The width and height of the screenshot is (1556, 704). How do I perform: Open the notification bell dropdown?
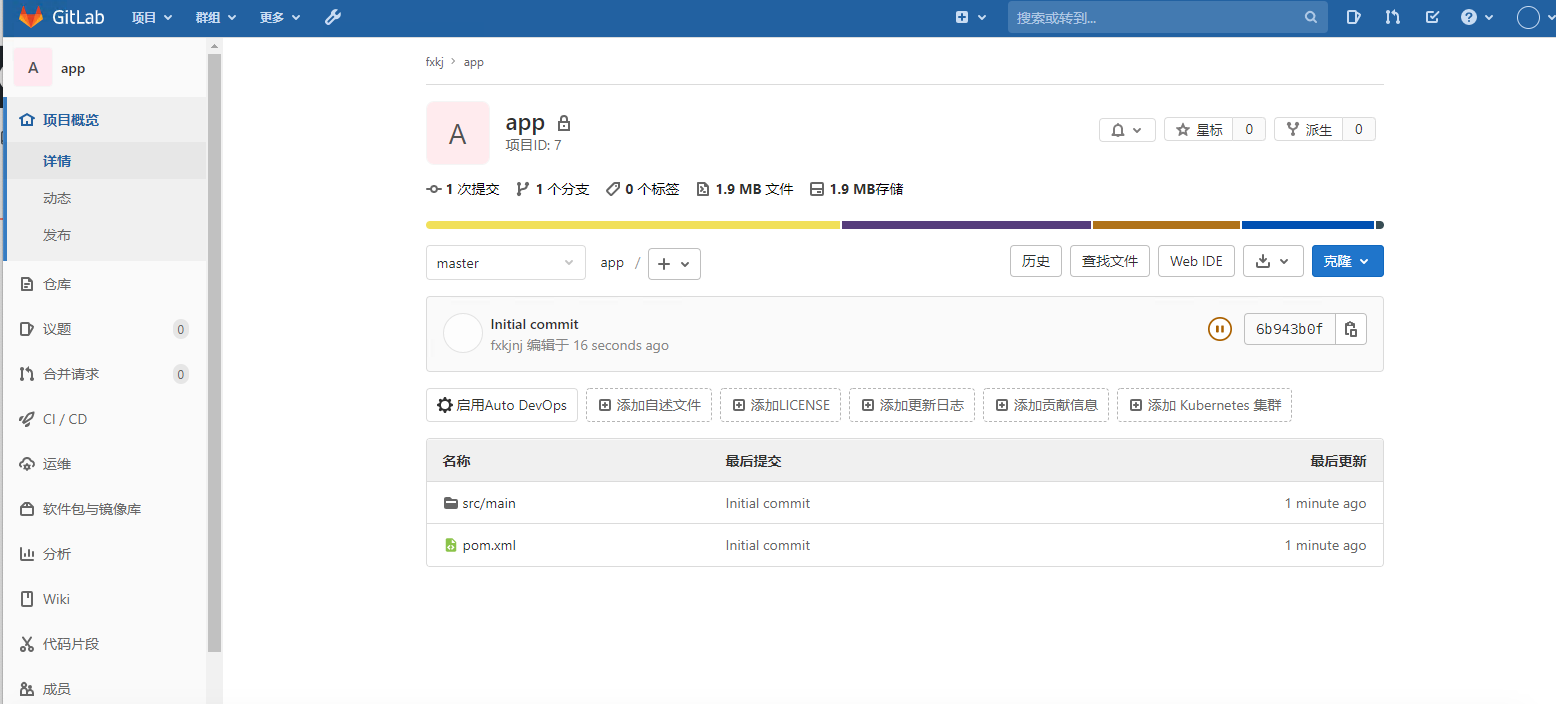tap(1127, 130)
